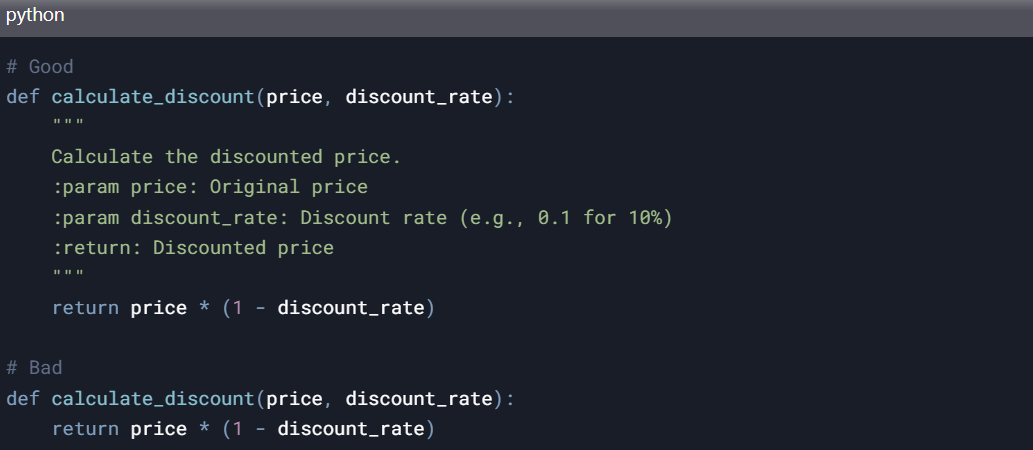Image resolution: width=1033 pixels, height=450 pixels.
Task: Click 'discount_rate' parameter in the first function signature
Action: click(x=419, y=97)
